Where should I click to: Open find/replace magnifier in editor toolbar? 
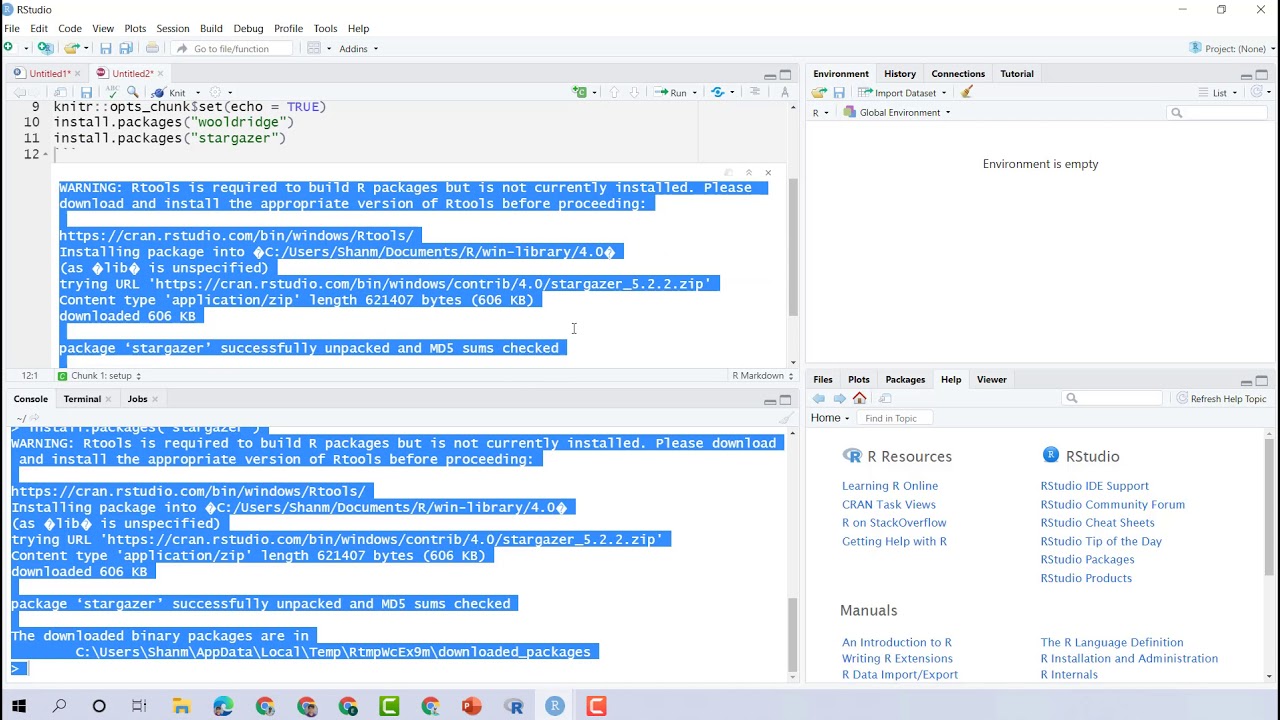click(x=132, y=92)
